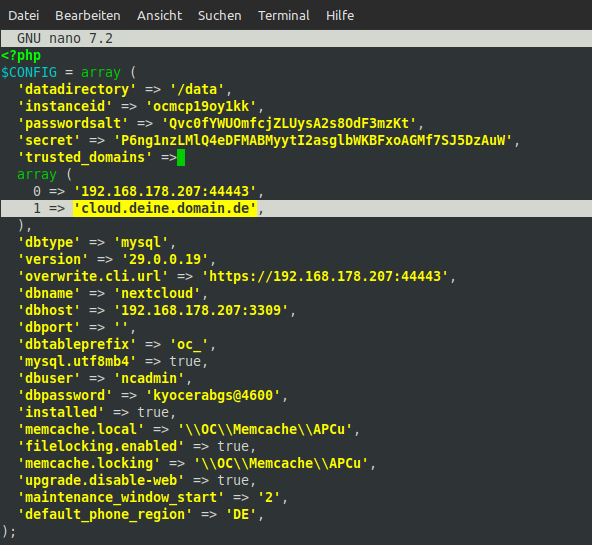Click the 'memcache.locking' key
Screen dimensions: 592x545
89,463
